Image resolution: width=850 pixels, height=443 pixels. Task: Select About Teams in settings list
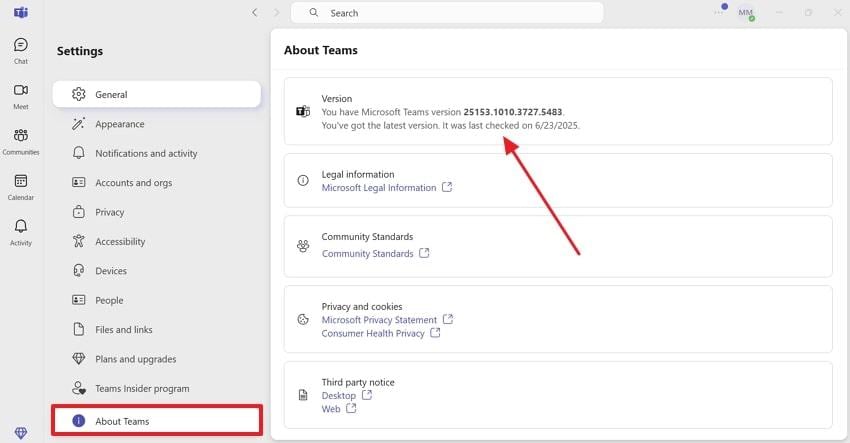click(157, 421)
